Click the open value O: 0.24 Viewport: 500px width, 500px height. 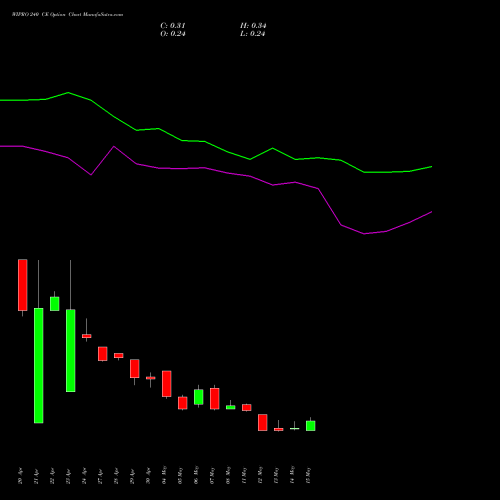(173, 34)
